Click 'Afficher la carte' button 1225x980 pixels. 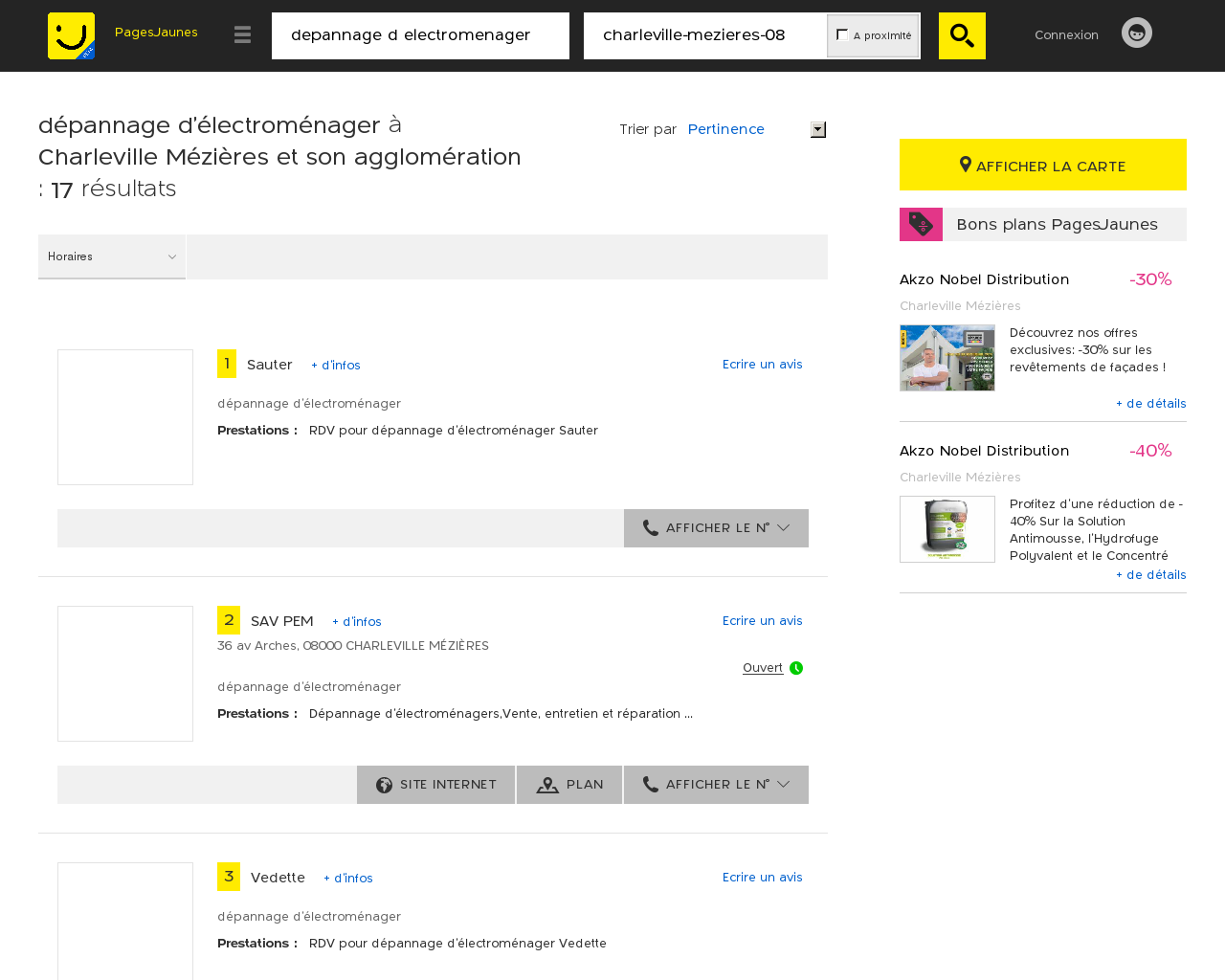click(x=1043, y=165)
